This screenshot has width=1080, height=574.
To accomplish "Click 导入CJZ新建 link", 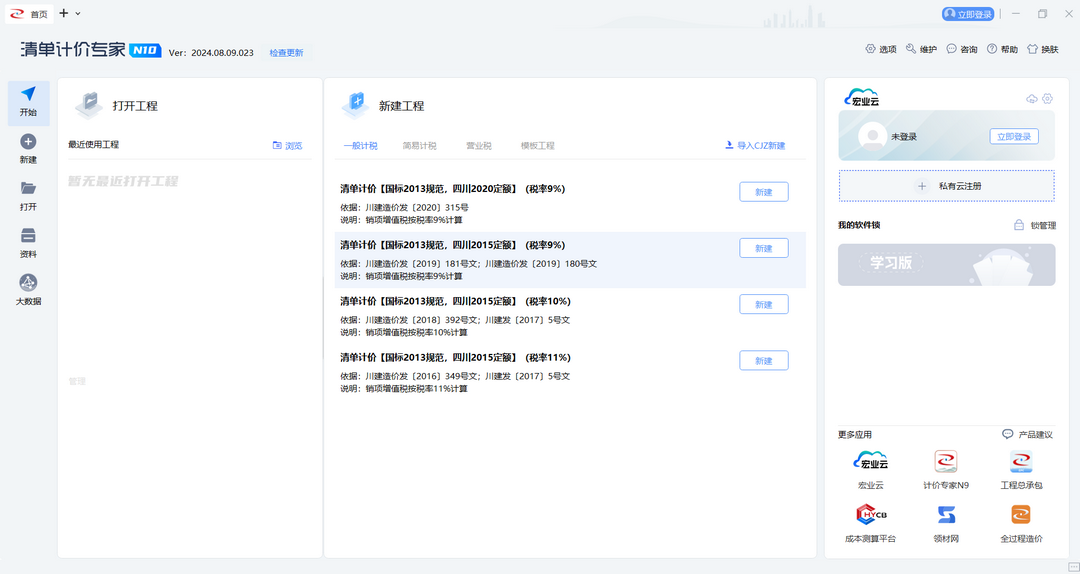I will click(755, 145).
